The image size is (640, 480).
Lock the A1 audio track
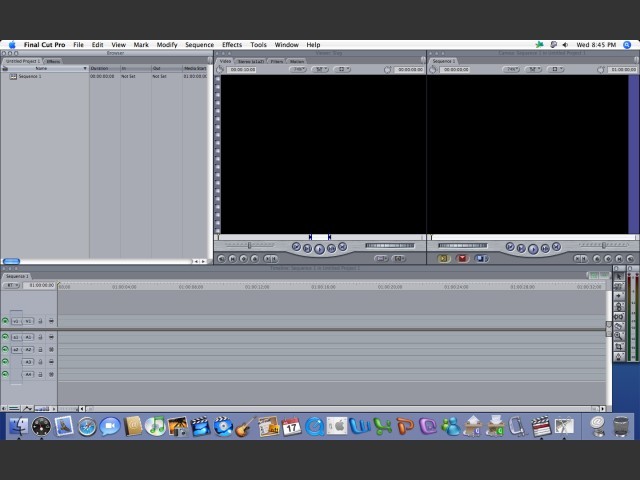(x=40, y=337)
